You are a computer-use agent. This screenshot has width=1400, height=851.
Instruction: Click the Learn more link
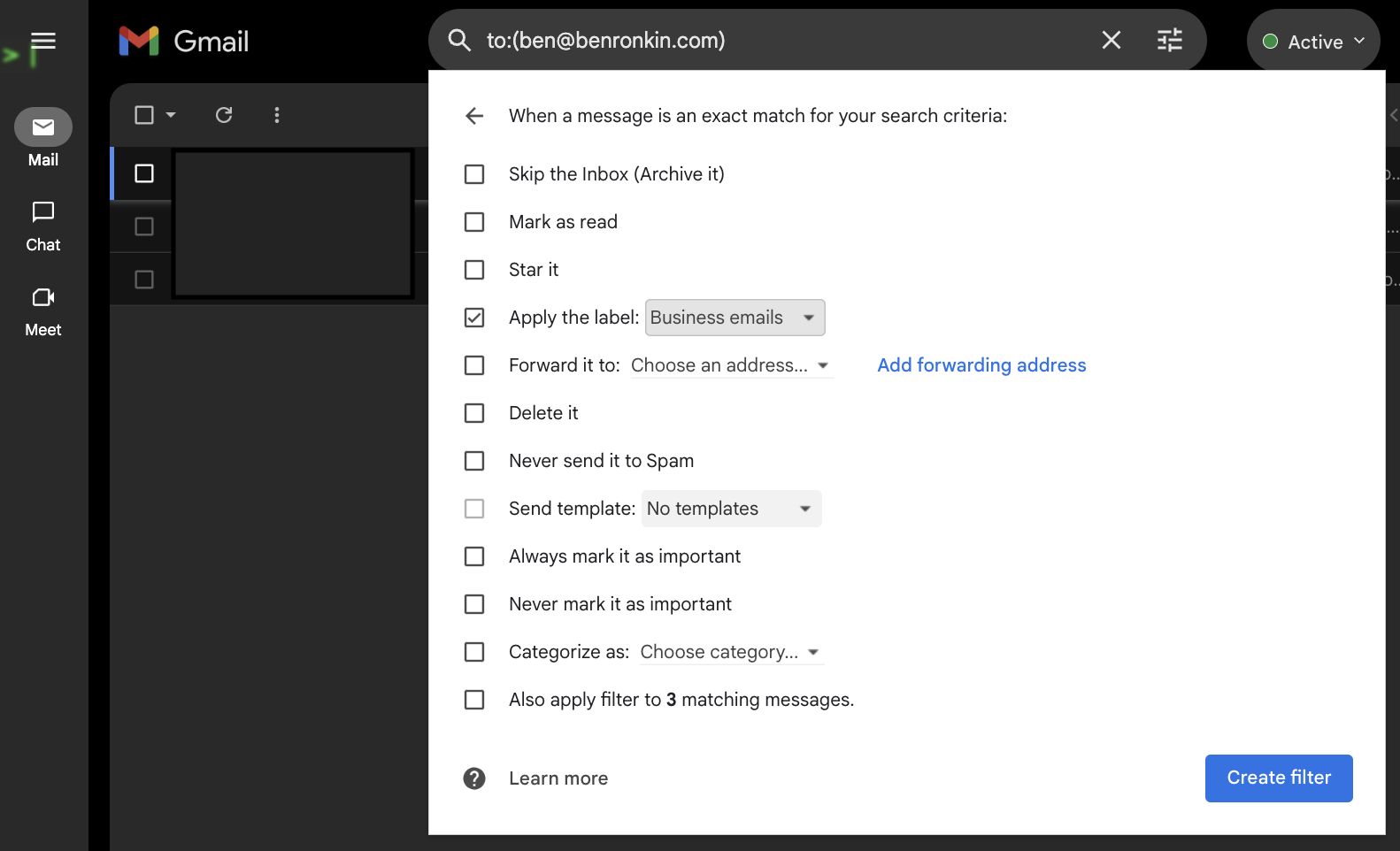(558, 778)
